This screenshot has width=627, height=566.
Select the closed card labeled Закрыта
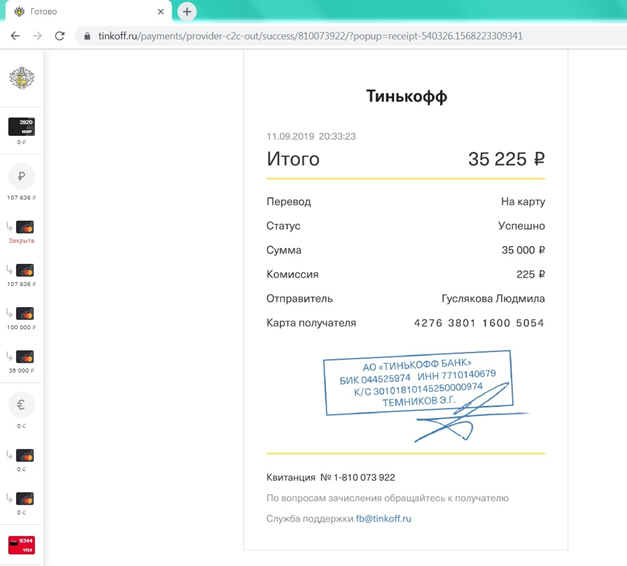click(x=25, y=227)
